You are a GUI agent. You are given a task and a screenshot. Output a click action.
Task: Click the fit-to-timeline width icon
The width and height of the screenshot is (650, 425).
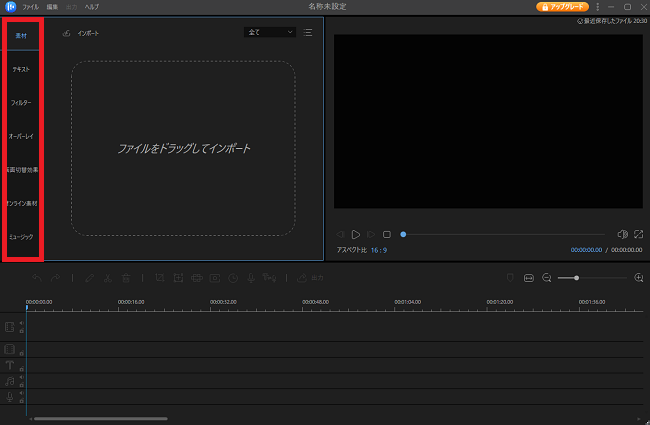coord(529,278)
